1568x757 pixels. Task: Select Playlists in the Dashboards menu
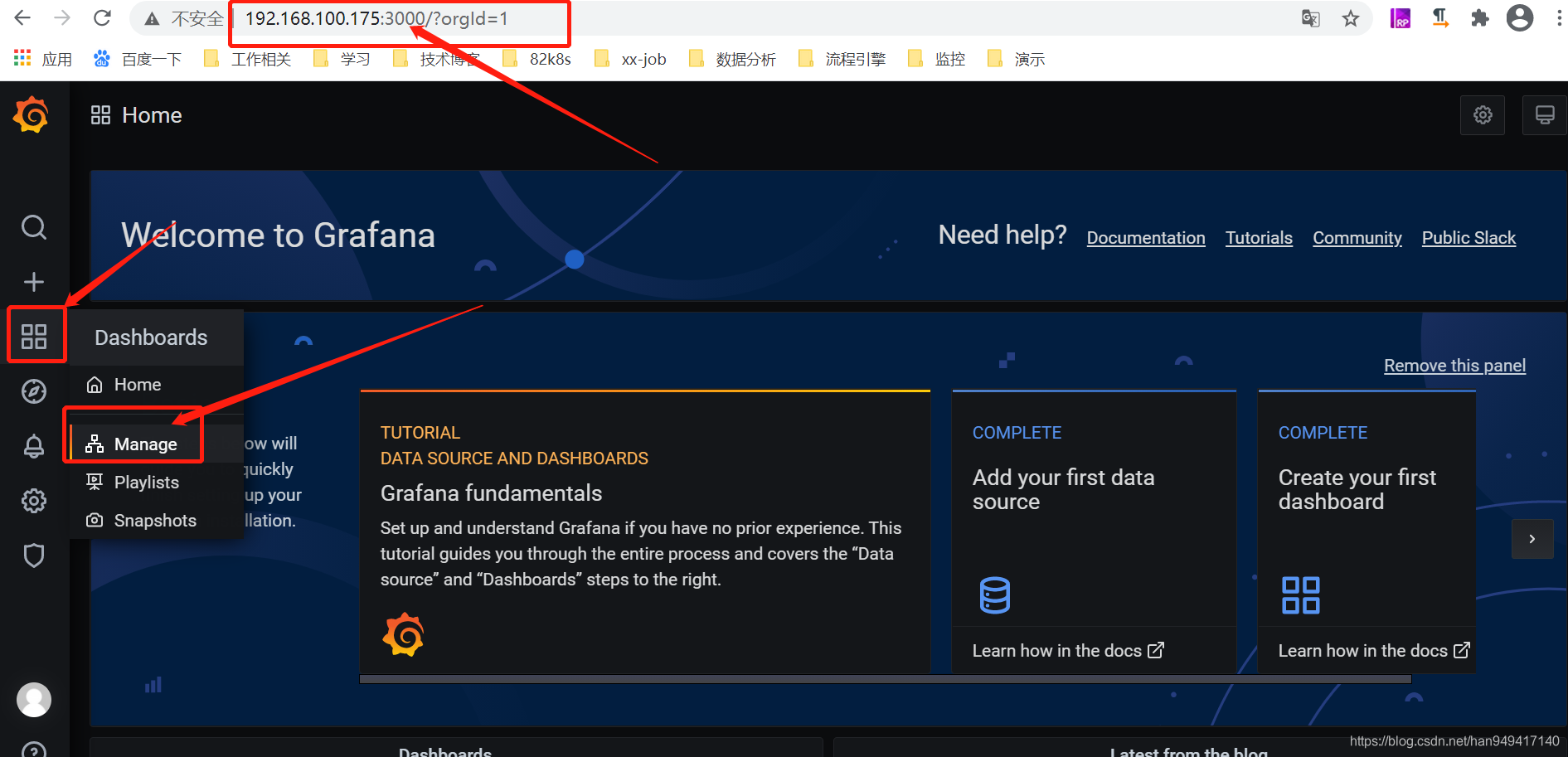coord(156,483)
